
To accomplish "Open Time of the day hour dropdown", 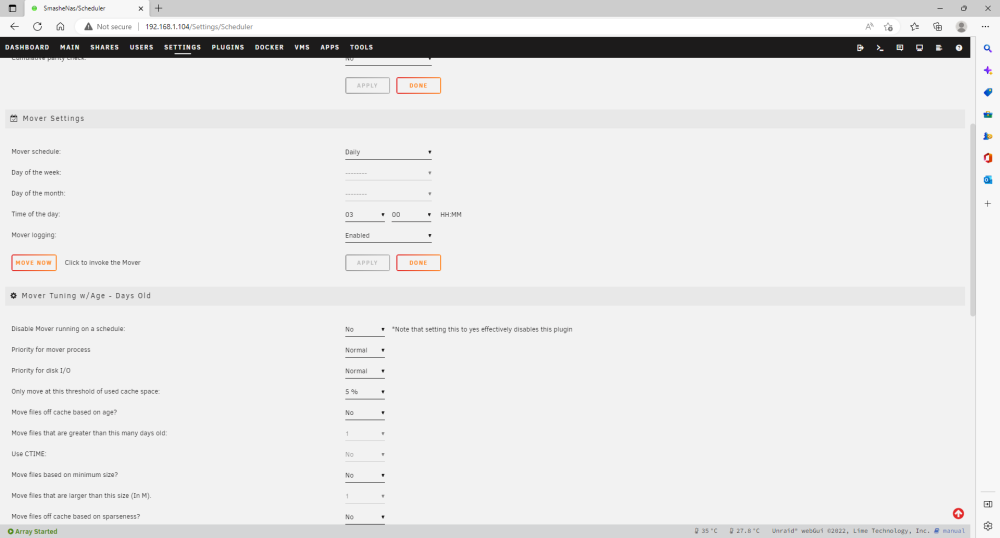I will pos(365,215).
